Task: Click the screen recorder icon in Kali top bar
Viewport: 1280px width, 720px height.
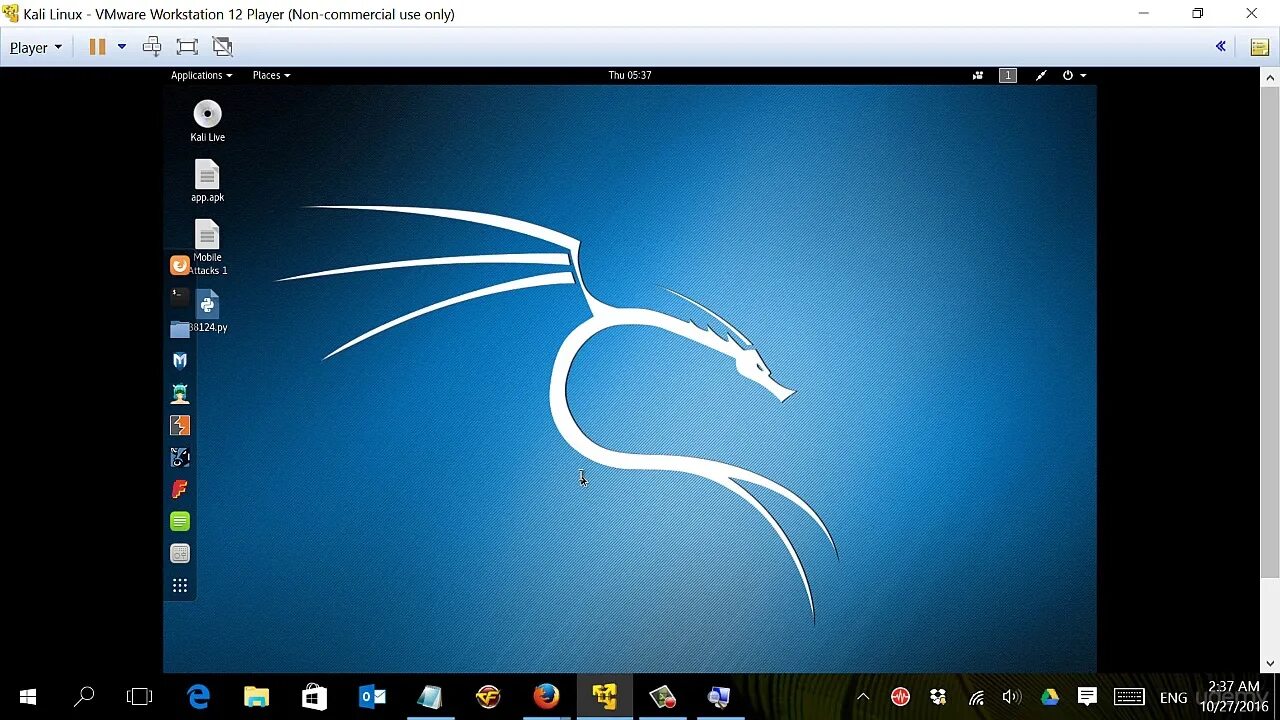Action: [x=978, y=75]
